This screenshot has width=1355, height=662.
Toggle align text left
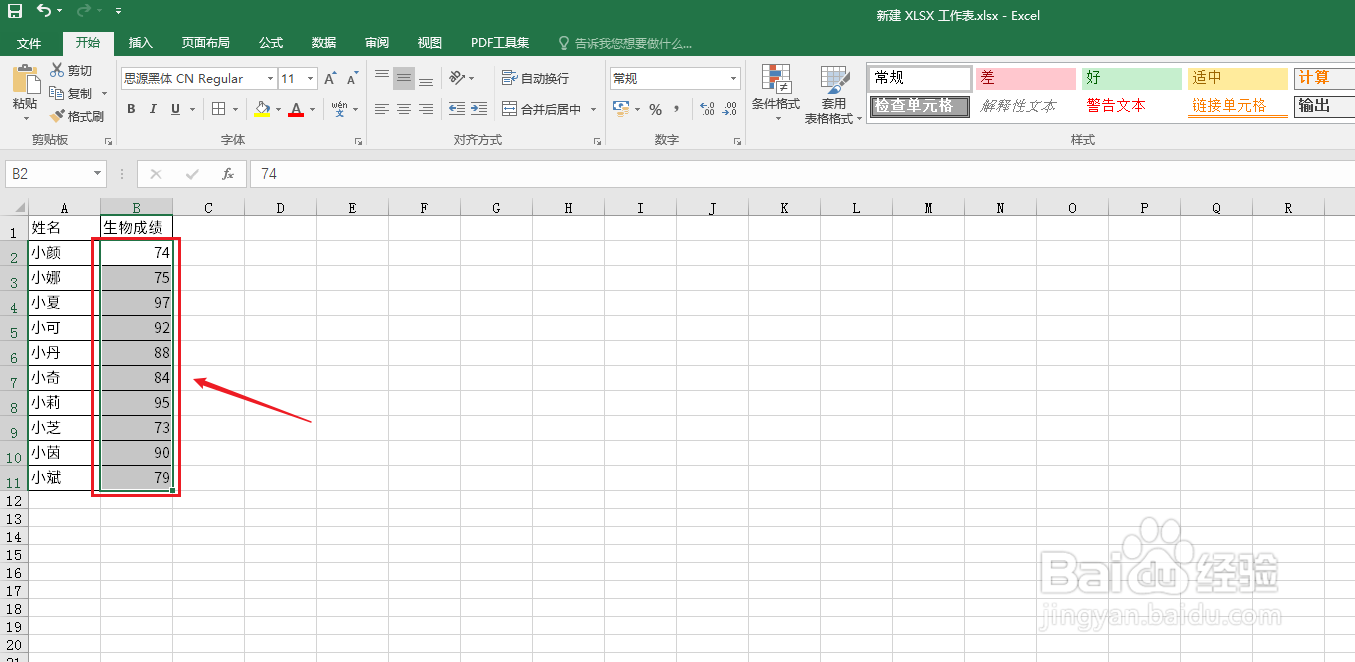(x=382, y=109)
